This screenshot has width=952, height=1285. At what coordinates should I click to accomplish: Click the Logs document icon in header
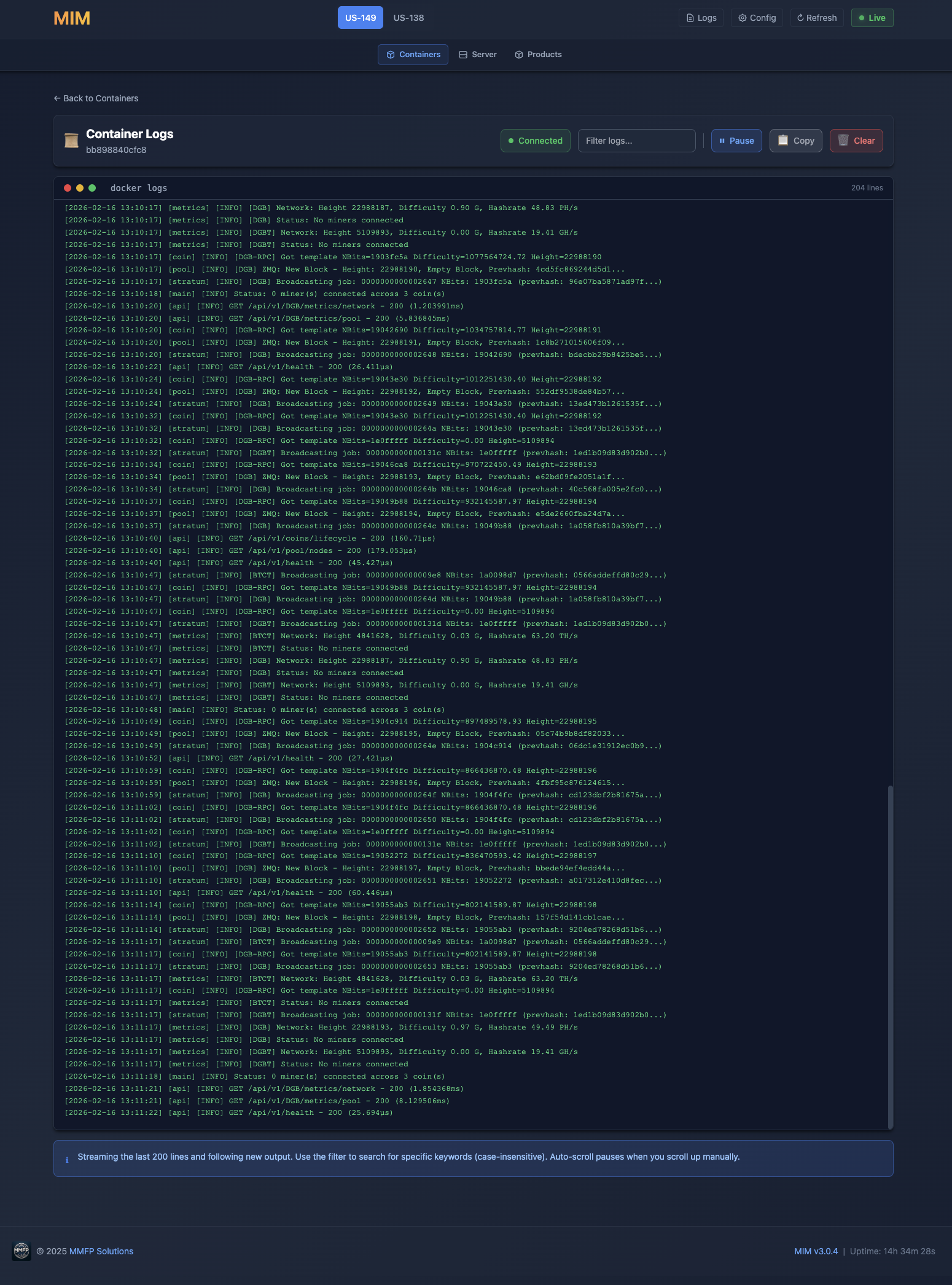pyautogui.click(x=690, y=18)
